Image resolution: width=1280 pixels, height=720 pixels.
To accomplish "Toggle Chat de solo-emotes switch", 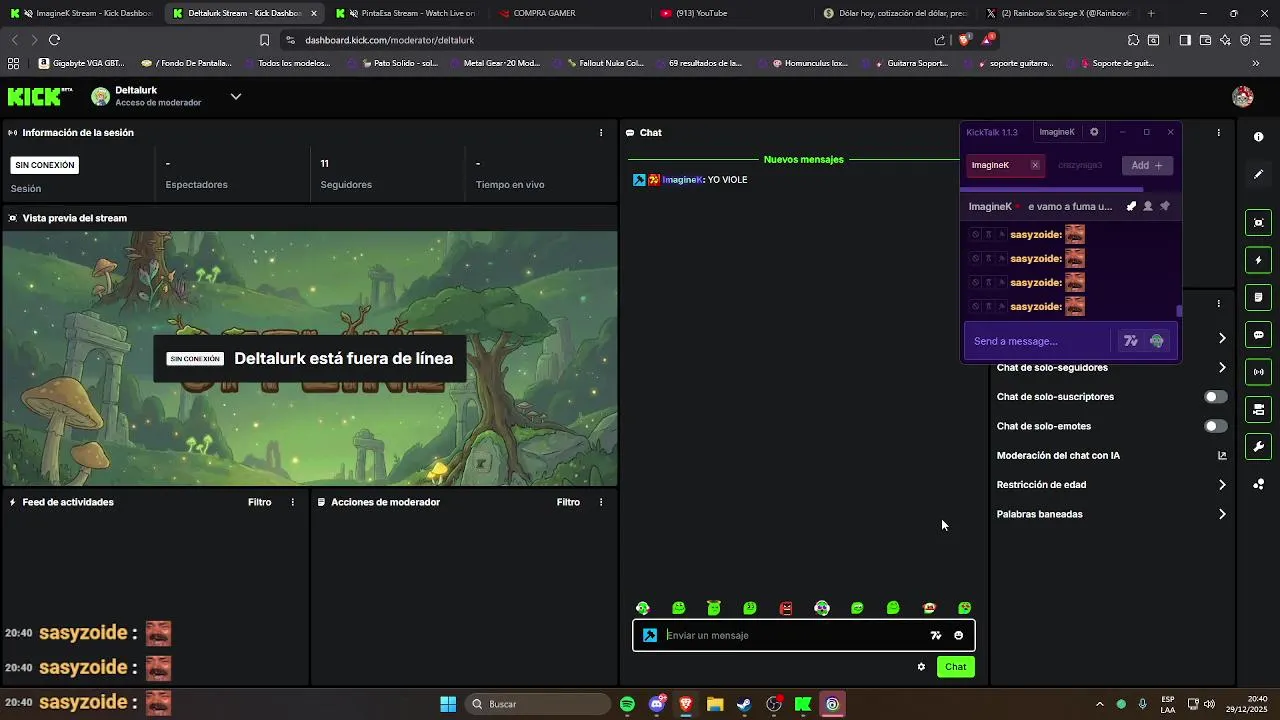I will [1216, 426].
